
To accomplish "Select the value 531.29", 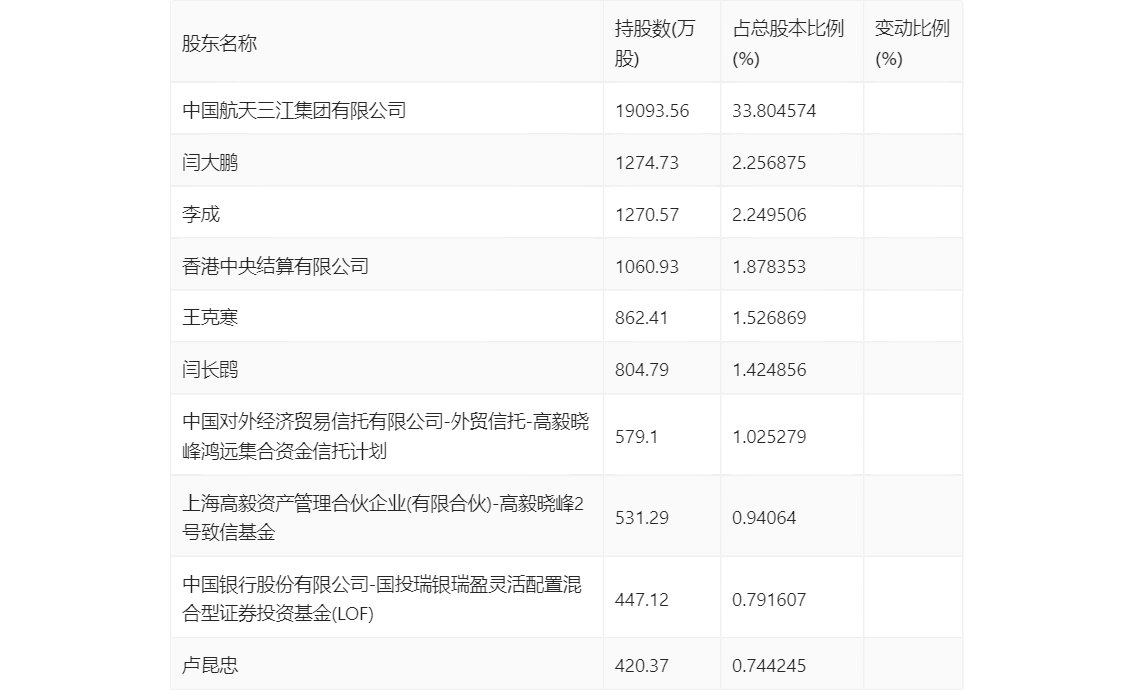I will (x=641, y=518).
